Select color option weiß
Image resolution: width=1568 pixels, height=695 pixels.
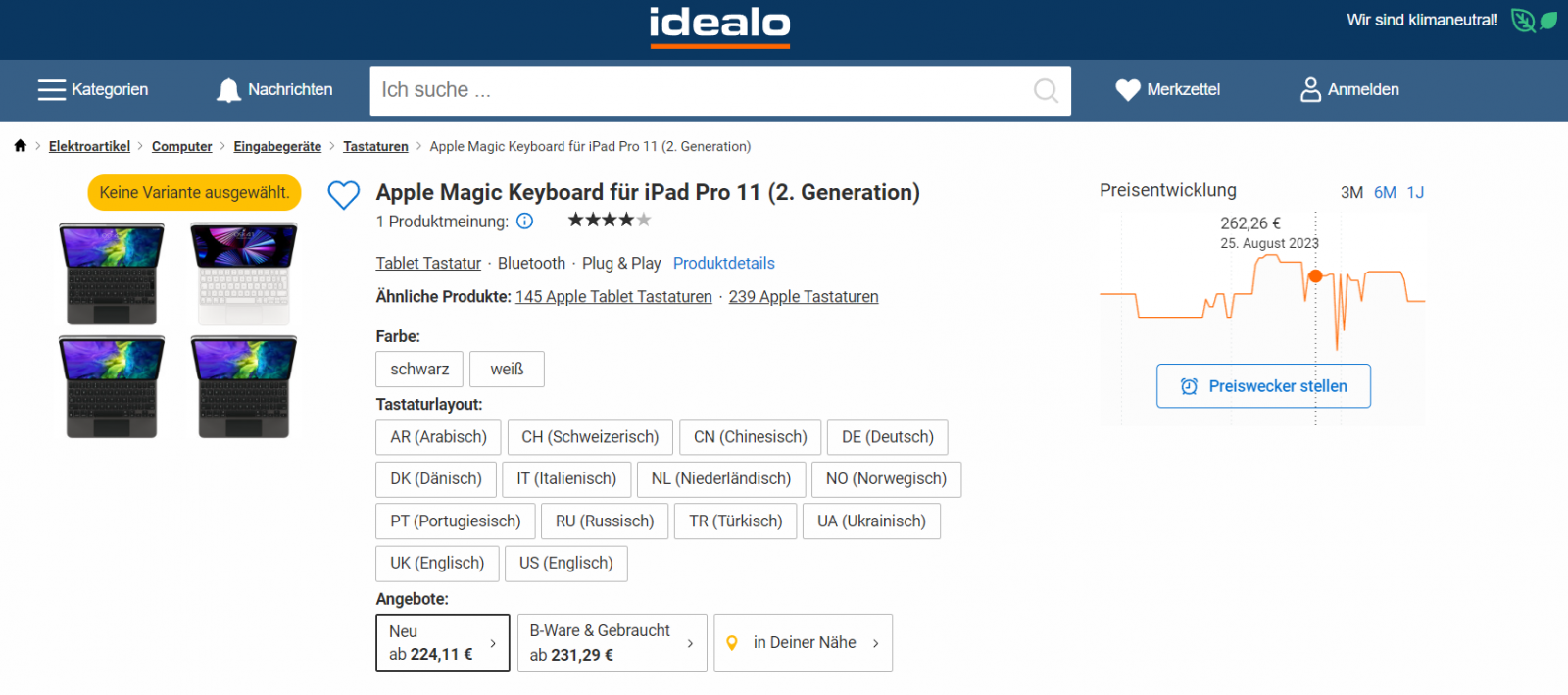tap(507, 370)
